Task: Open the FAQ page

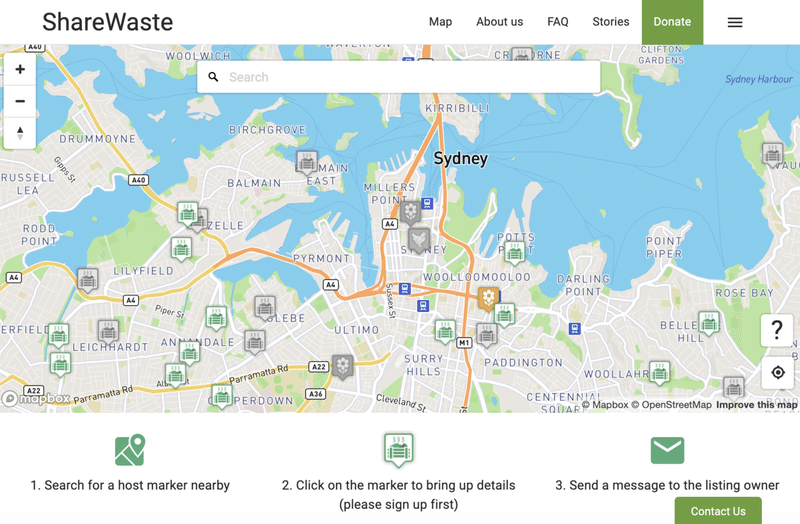Action: tap(558, 22)
